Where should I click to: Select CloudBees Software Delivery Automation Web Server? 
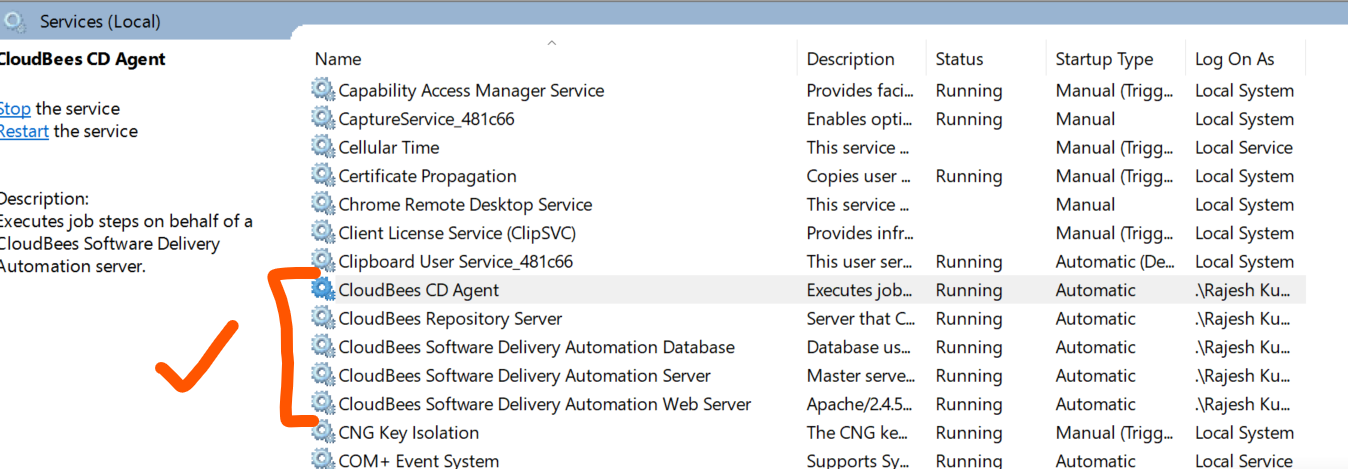pyautogui.click(x=806, y=404)
